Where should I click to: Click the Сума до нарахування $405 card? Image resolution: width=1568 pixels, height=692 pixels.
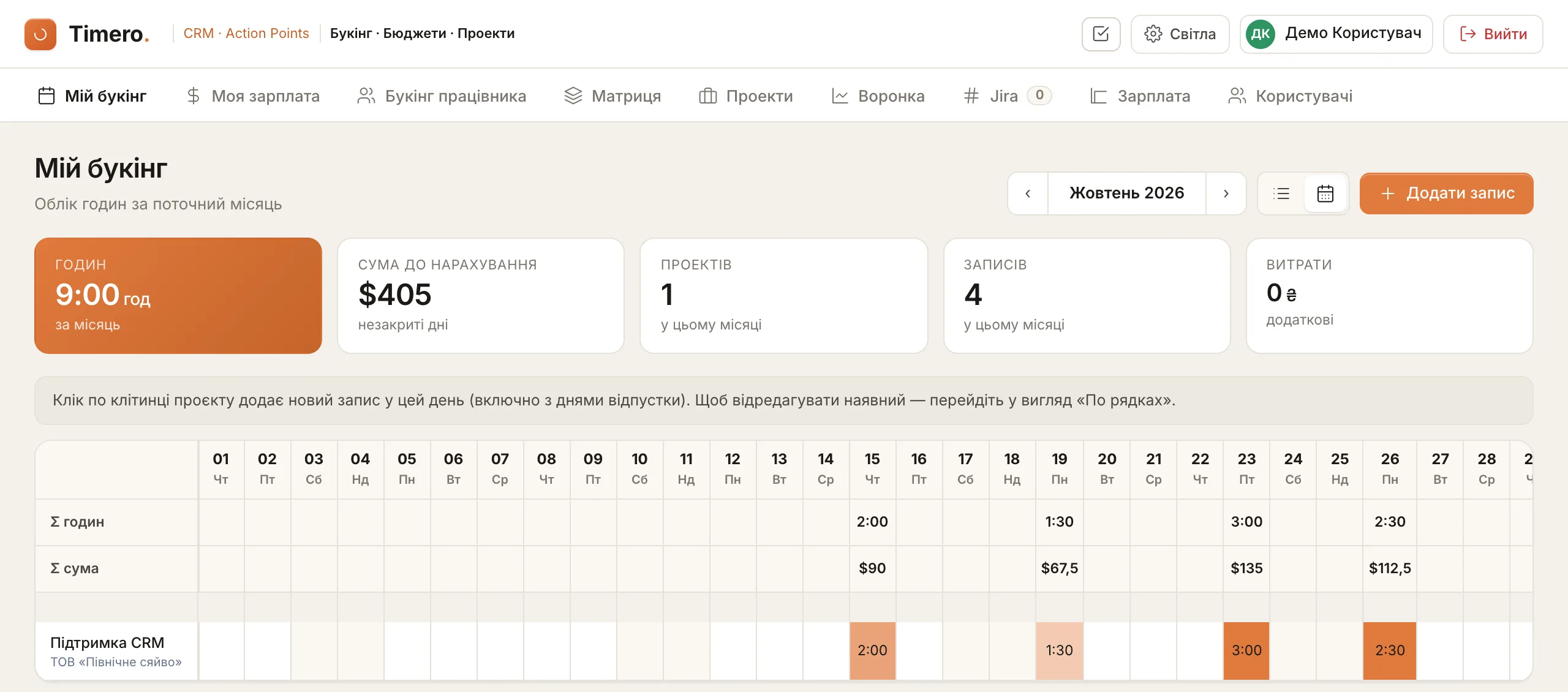click(481, 296)
